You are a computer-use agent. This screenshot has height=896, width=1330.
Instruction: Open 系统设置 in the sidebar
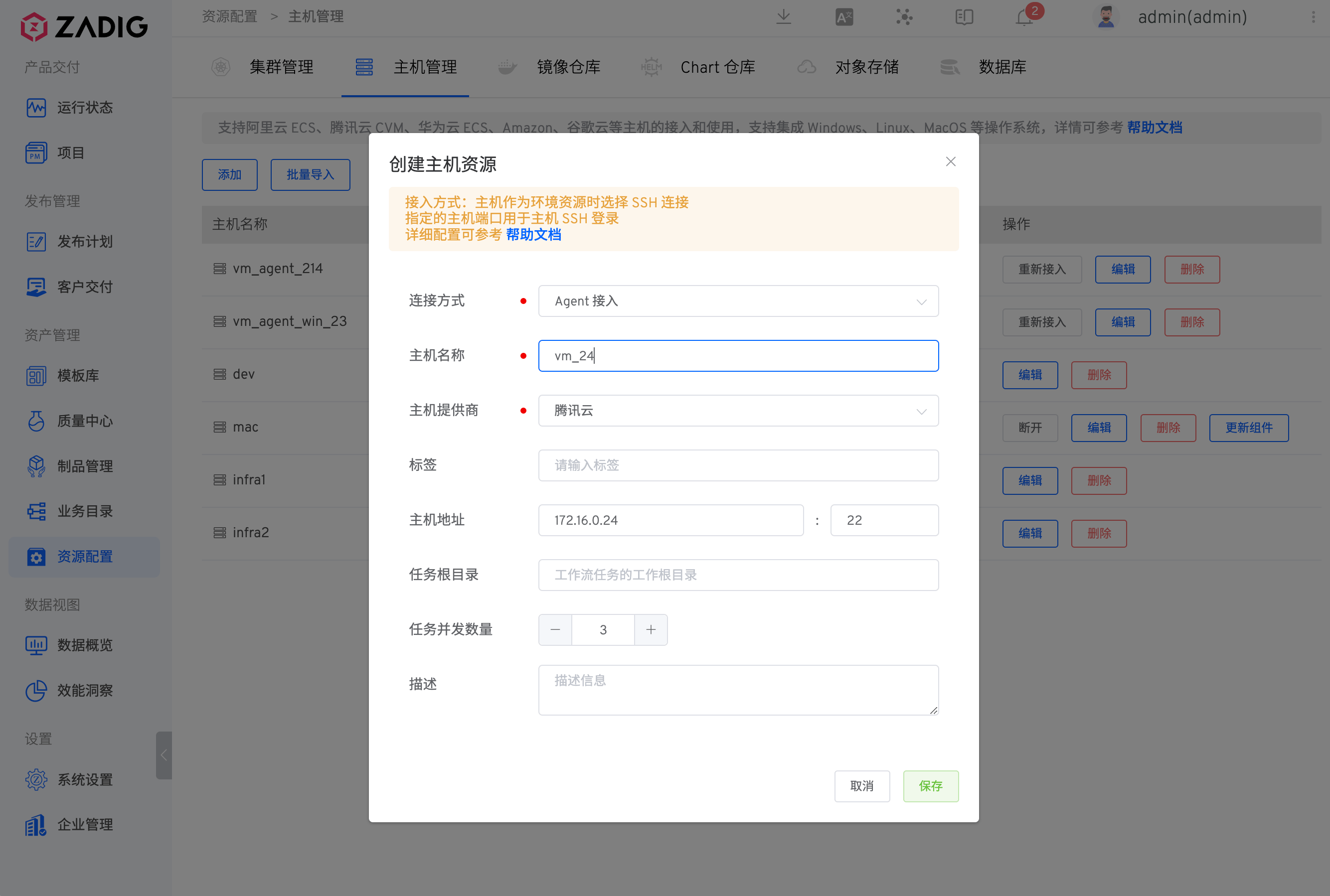(85, 779)
